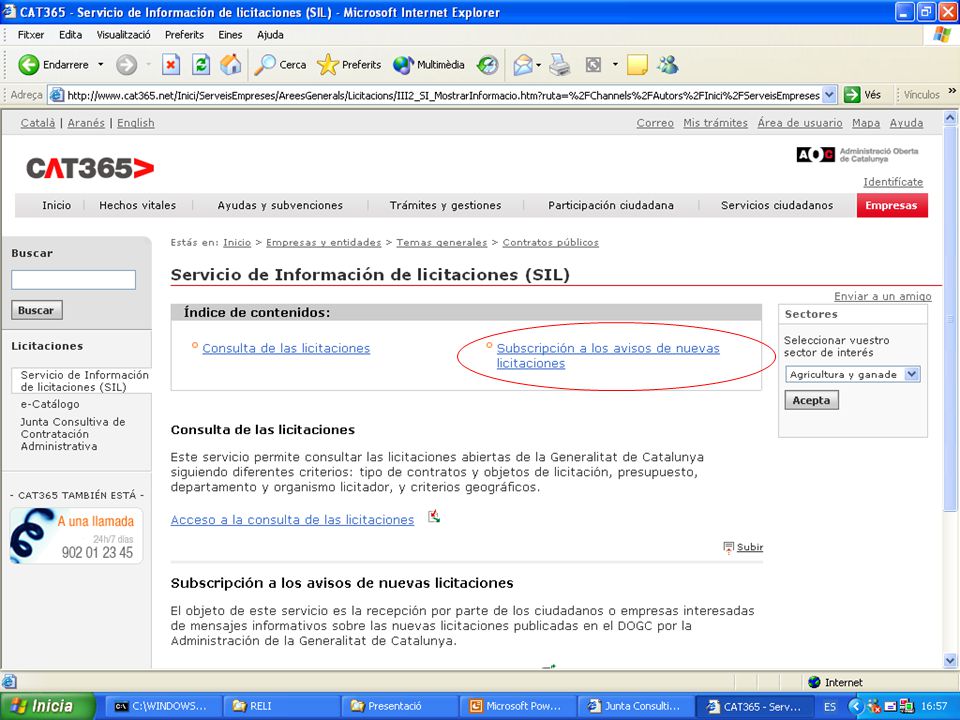
Task: Click Enviar a un amigo
Action: 882,296
